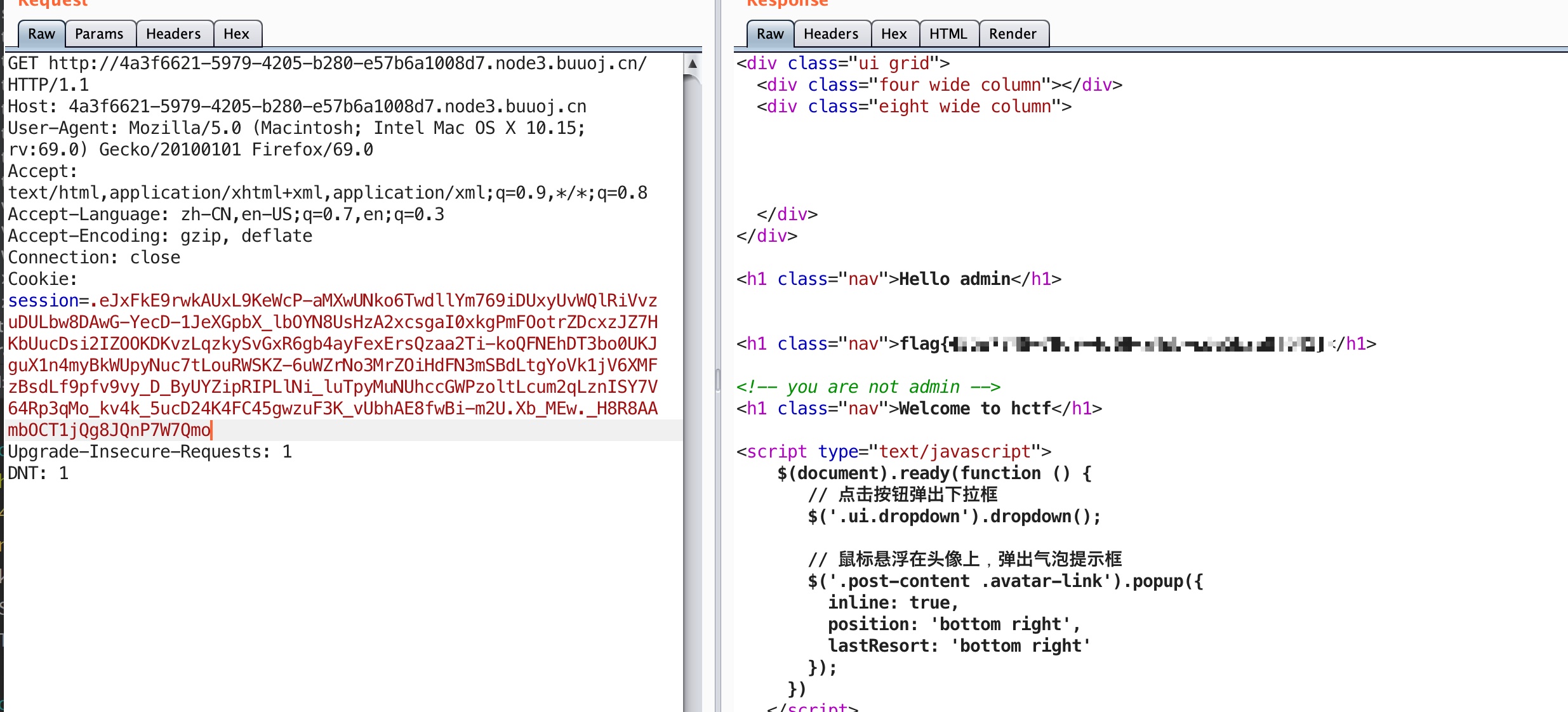Switch to the Response Hex tab

(893, 34)
